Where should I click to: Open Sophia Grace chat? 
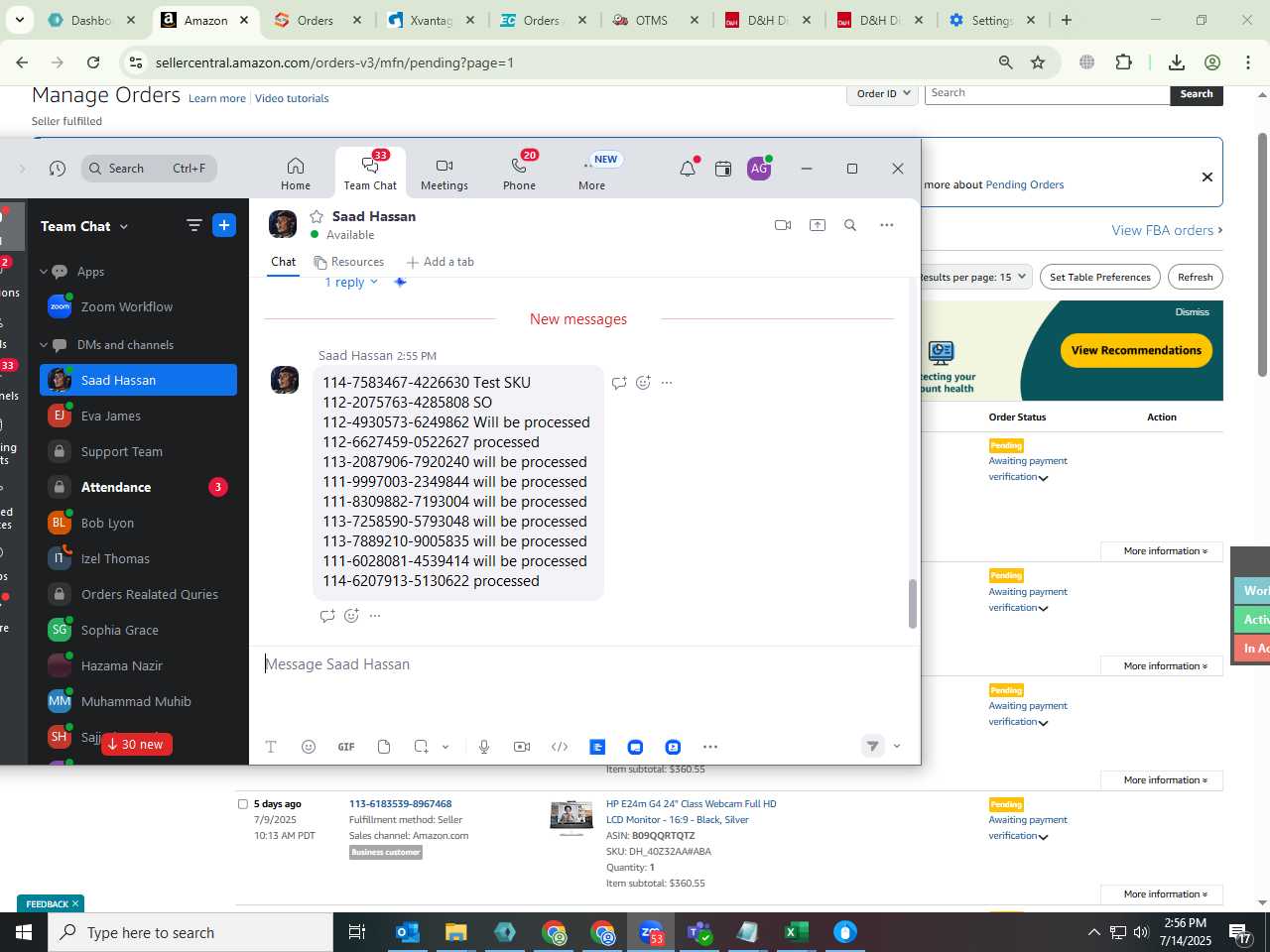pyautogui.click(x=138, y=631)
